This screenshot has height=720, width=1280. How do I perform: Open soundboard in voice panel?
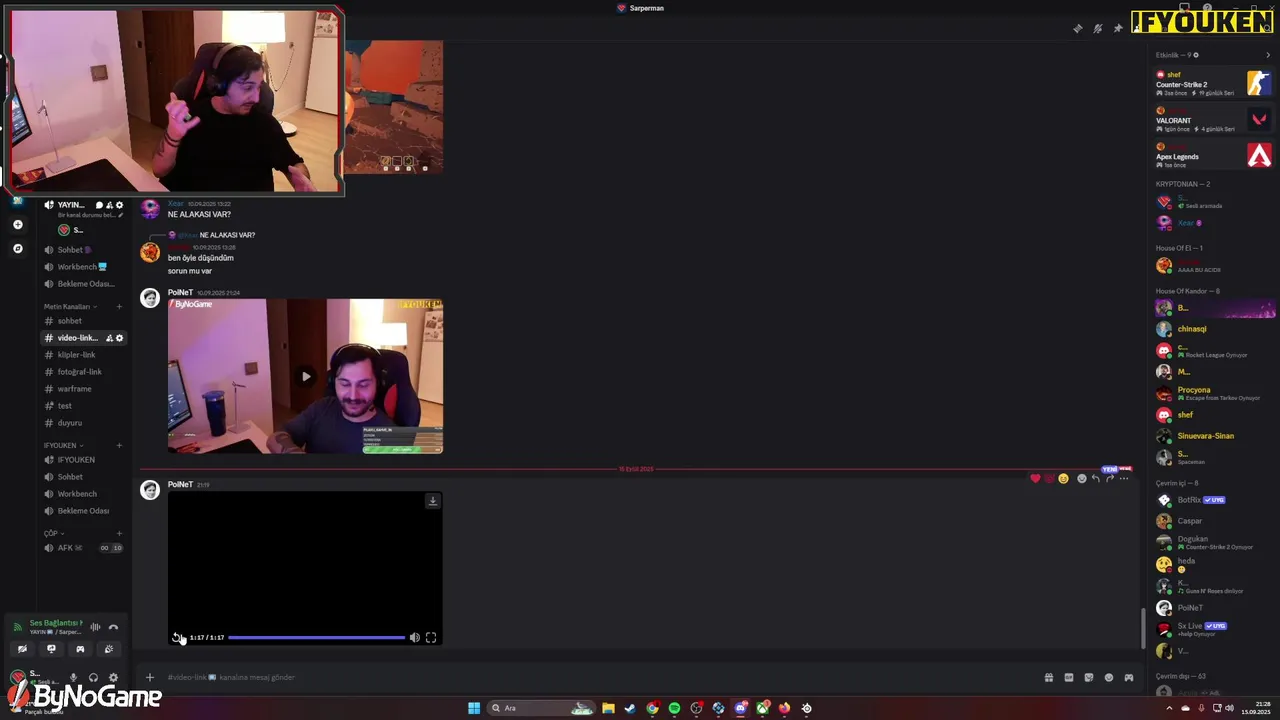pos(109,649)
